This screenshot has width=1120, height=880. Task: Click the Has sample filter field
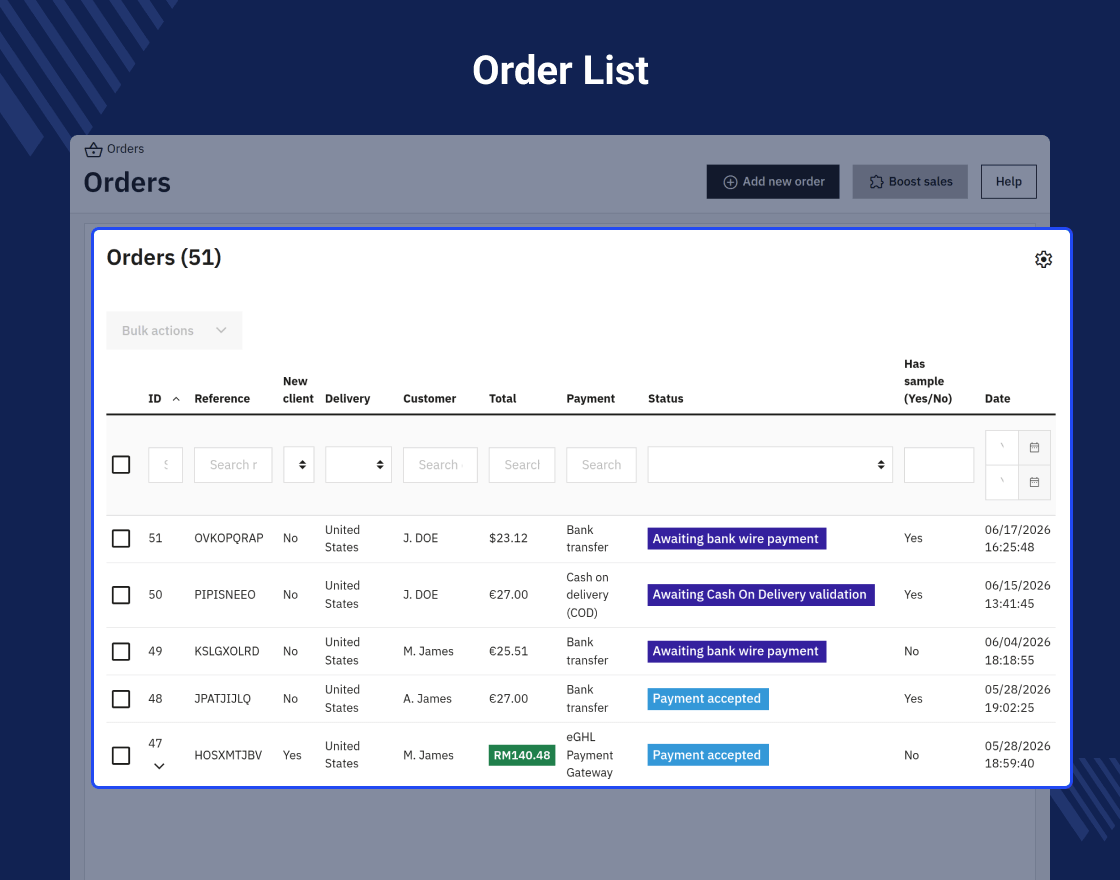point(939,465)
